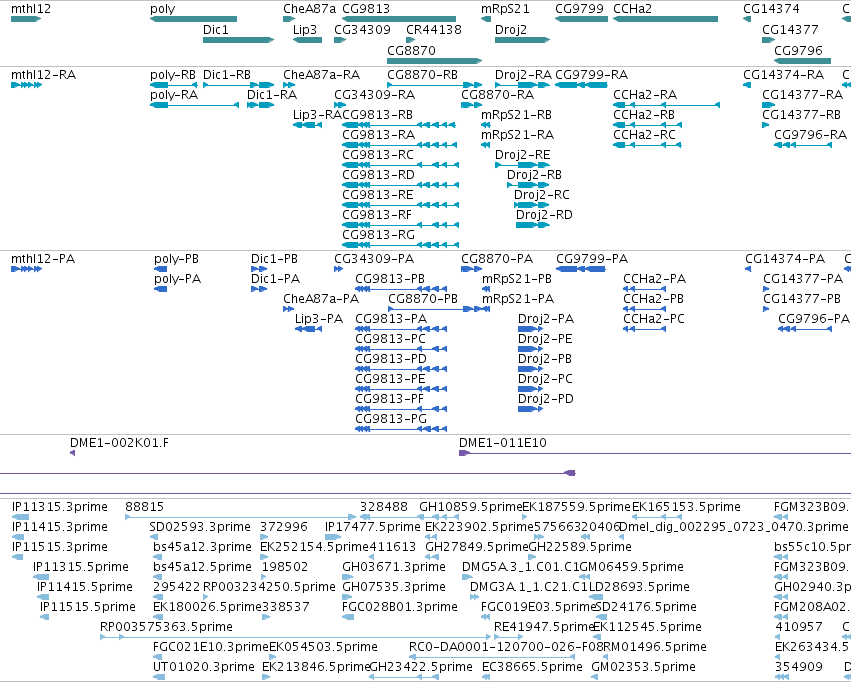Select the CheA87a-PA protein label
This screenshot has height=682, width=851.
[x=321, y=299]
